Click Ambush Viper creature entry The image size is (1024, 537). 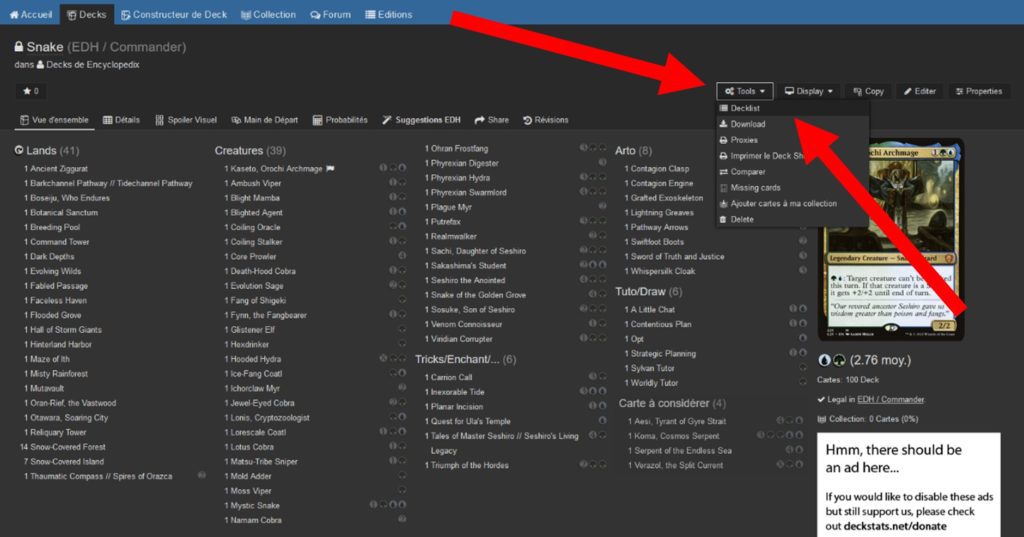pyautogui.click(x=255, y=184)
